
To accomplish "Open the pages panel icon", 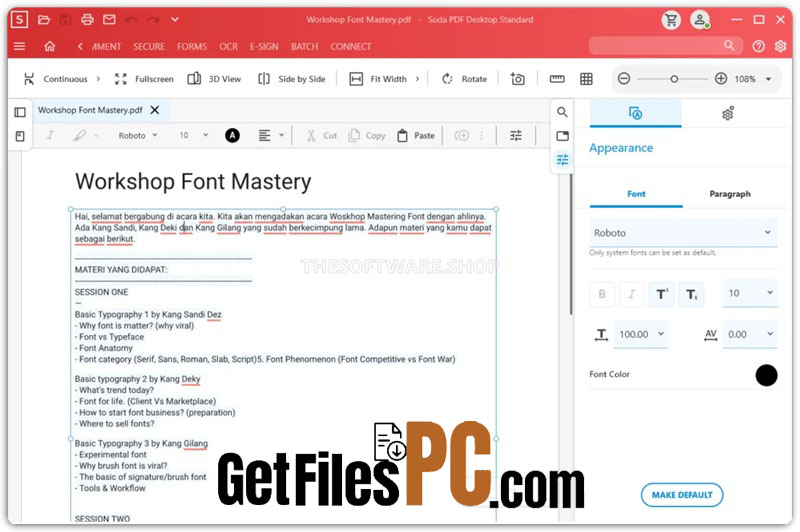I will tap(20, 136).
